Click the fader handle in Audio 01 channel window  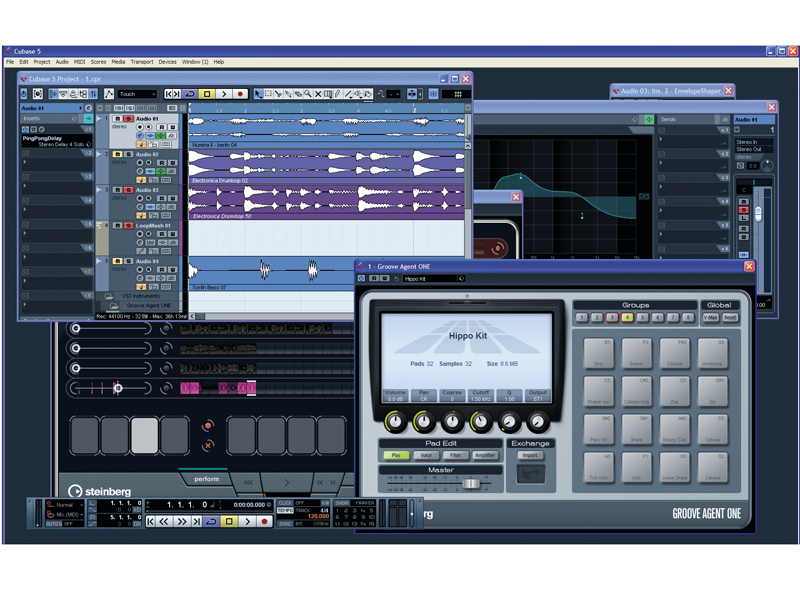pos(758,214)
